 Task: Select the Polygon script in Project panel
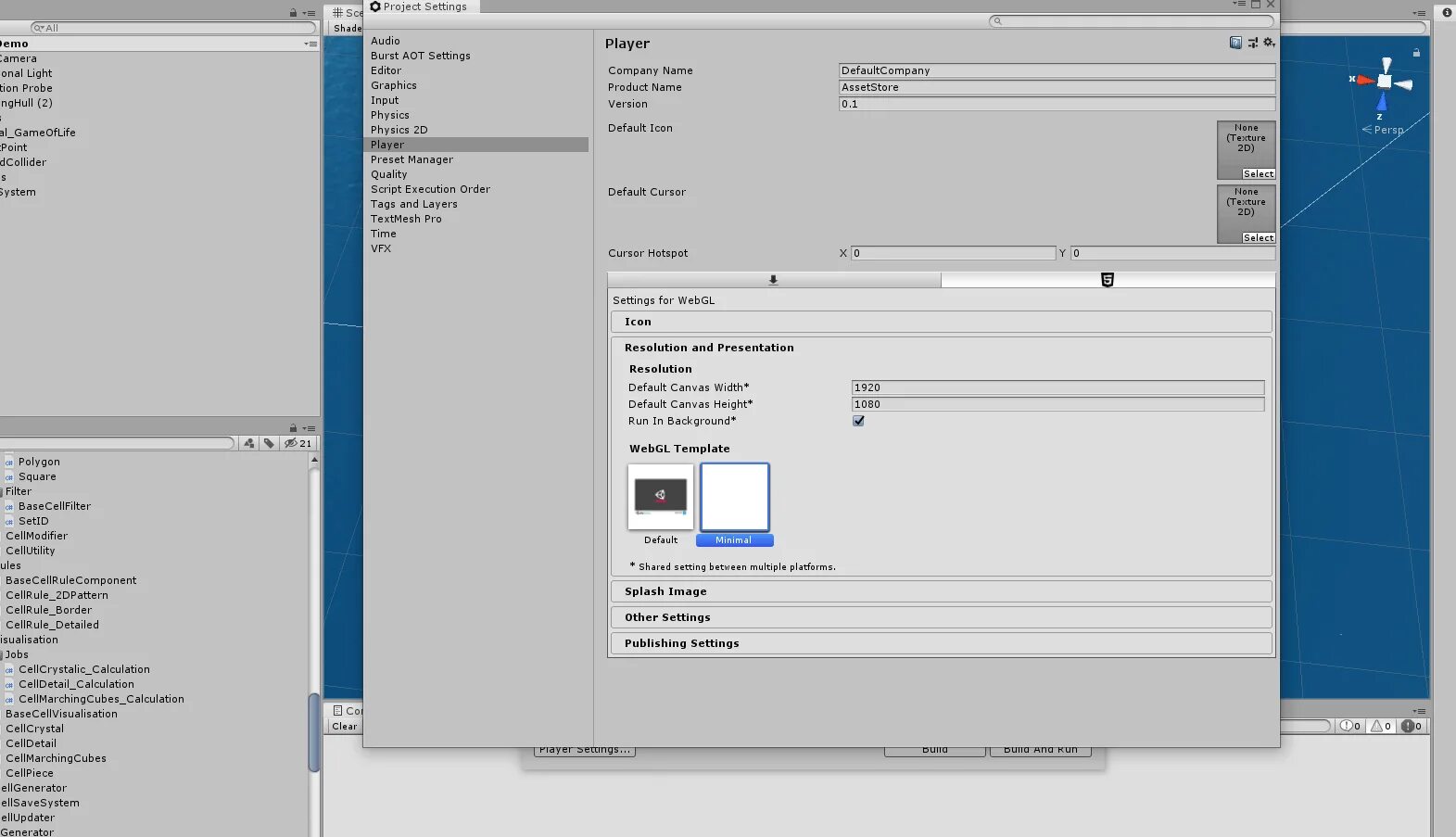[39, 462]
